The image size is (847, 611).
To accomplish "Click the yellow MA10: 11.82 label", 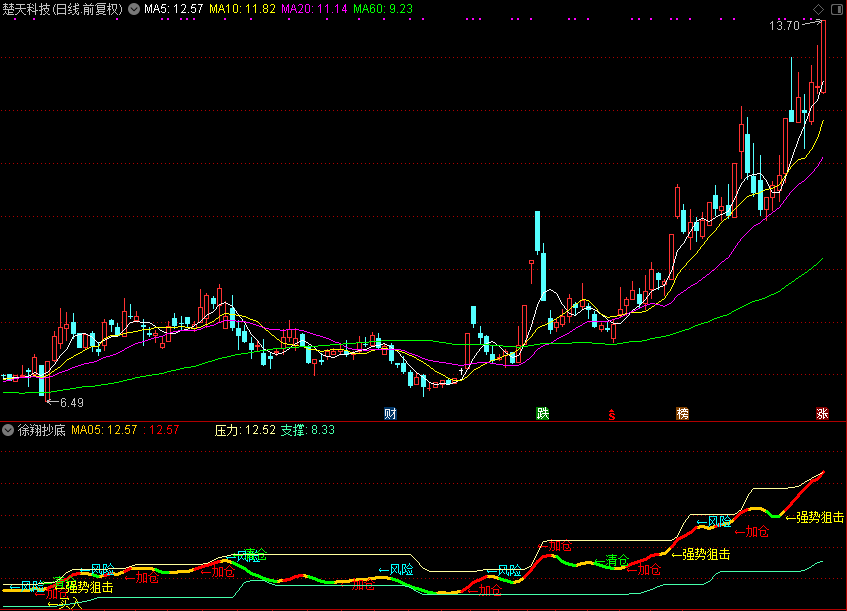I will [241, 9].
